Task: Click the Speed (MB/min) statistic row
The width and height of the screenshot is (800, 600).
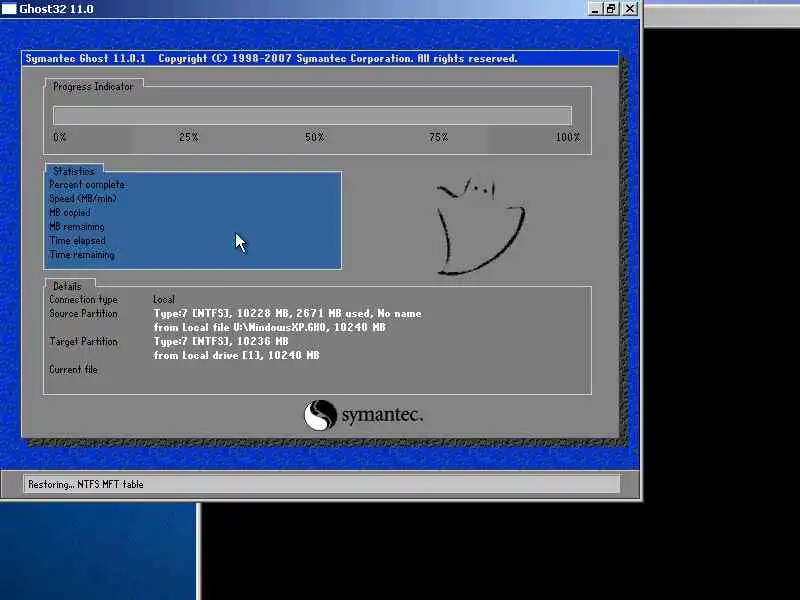Action: tap(83, 198)
